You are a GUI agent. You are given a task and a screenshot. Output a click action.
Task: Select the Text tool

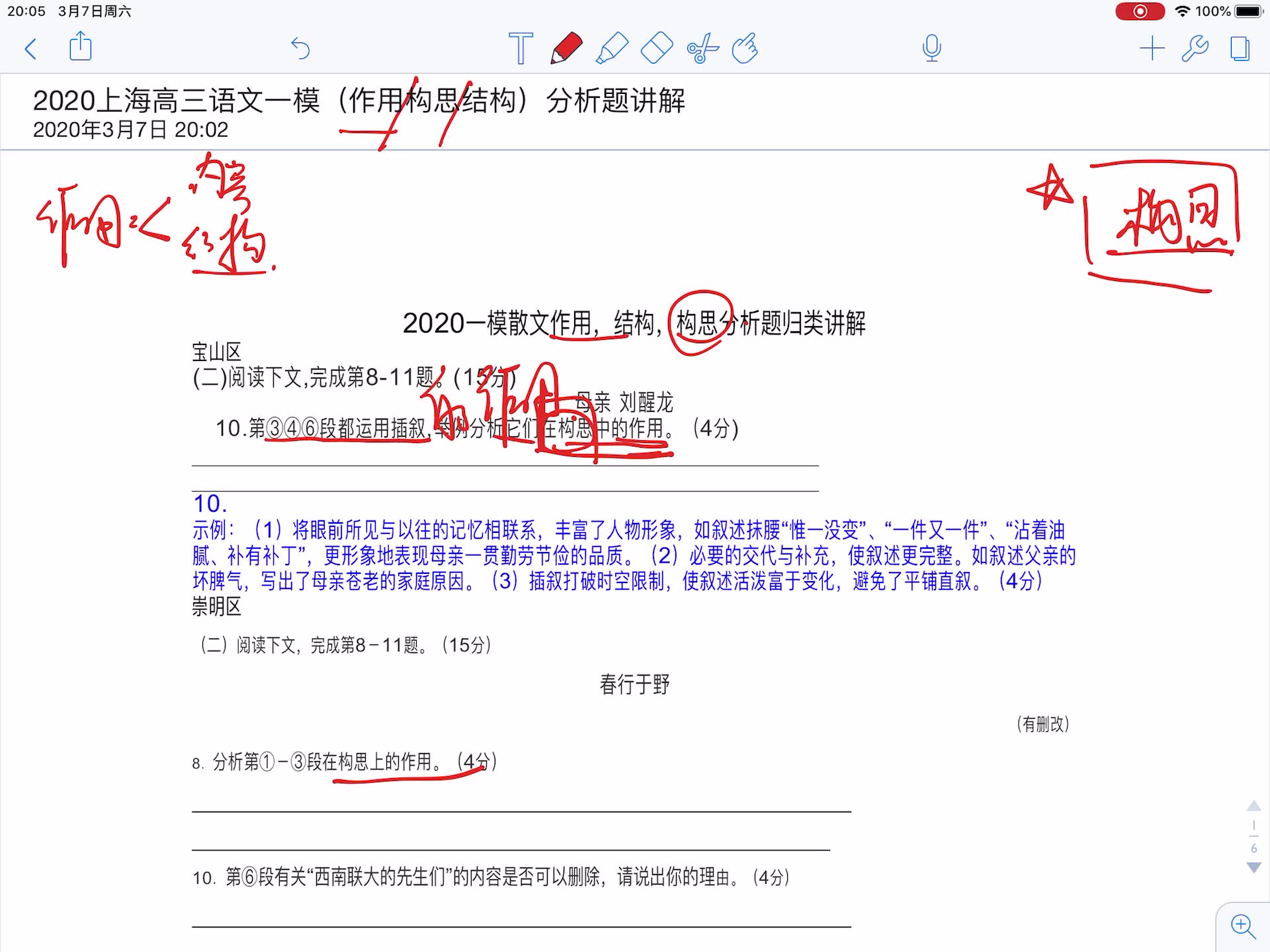pos(521,48)
